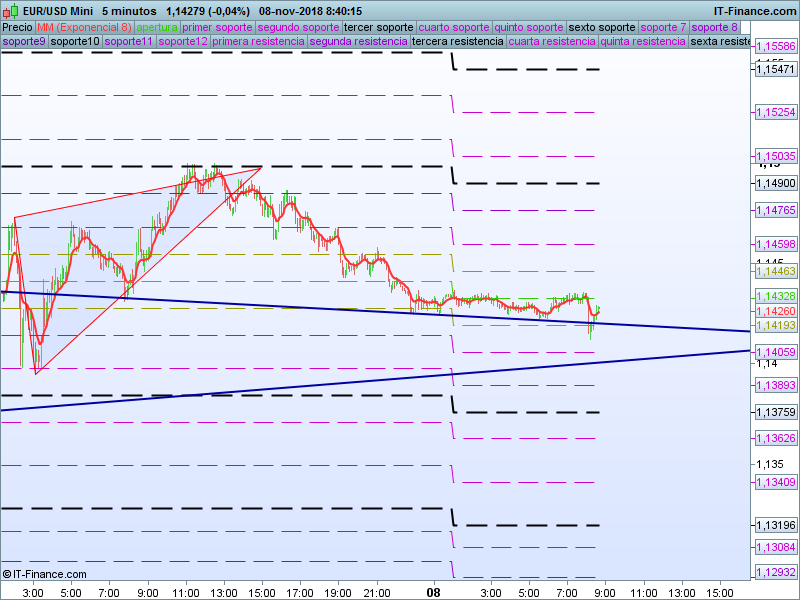Select the MM (Exponencial 8) indicator label
This screenshot has height=600, width=800.
tap(84, 27)
